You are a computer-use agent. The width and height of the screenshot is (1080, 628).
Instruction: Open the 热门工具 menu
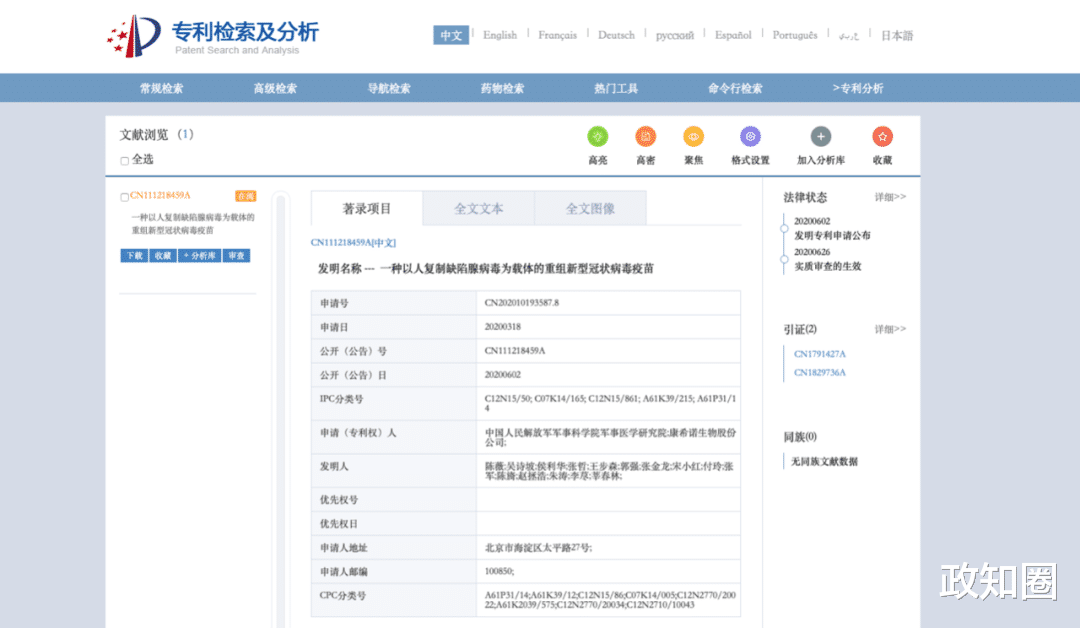[616, 88]
